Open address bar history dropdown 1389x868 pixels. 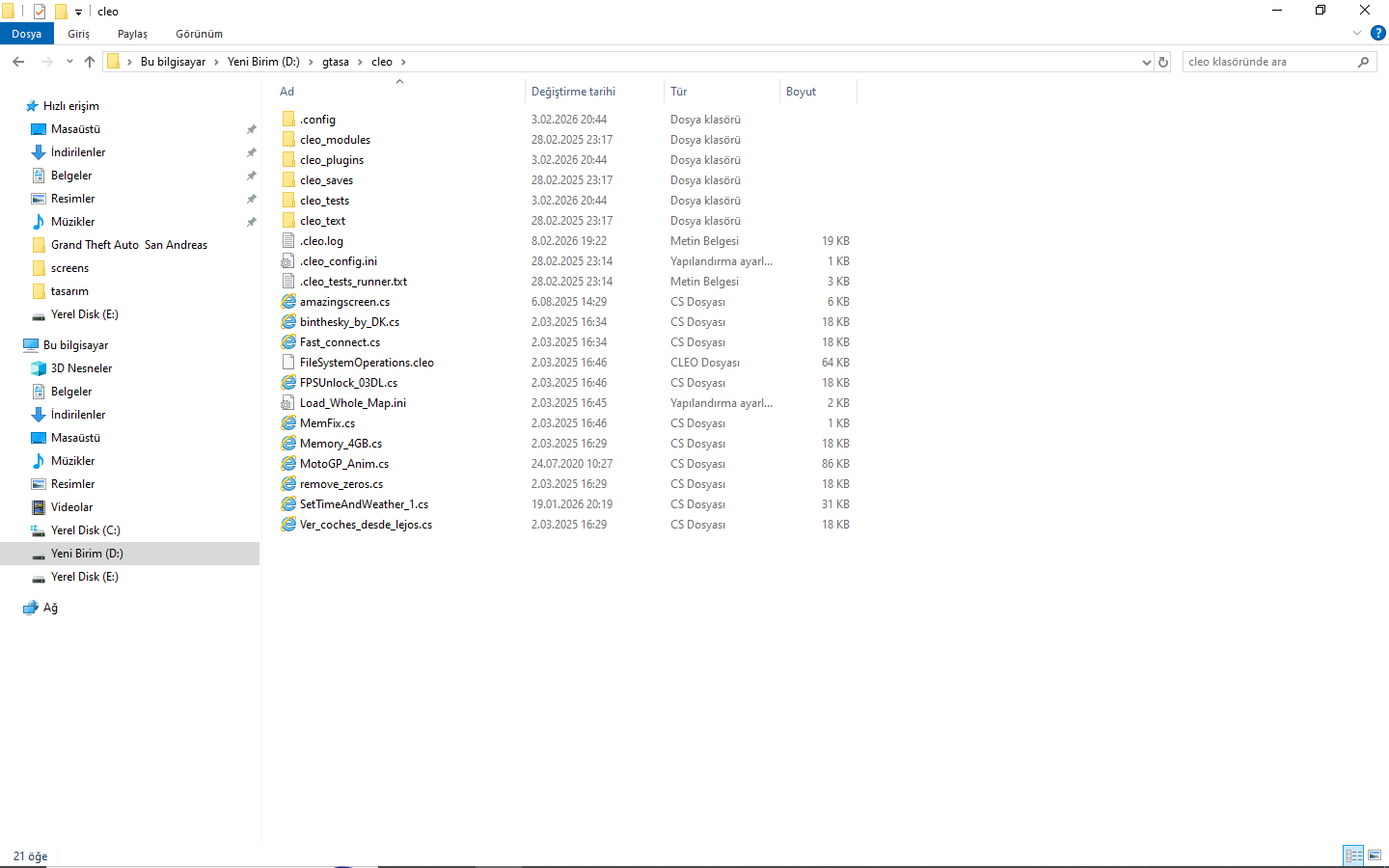click(x=1146, y=62)
